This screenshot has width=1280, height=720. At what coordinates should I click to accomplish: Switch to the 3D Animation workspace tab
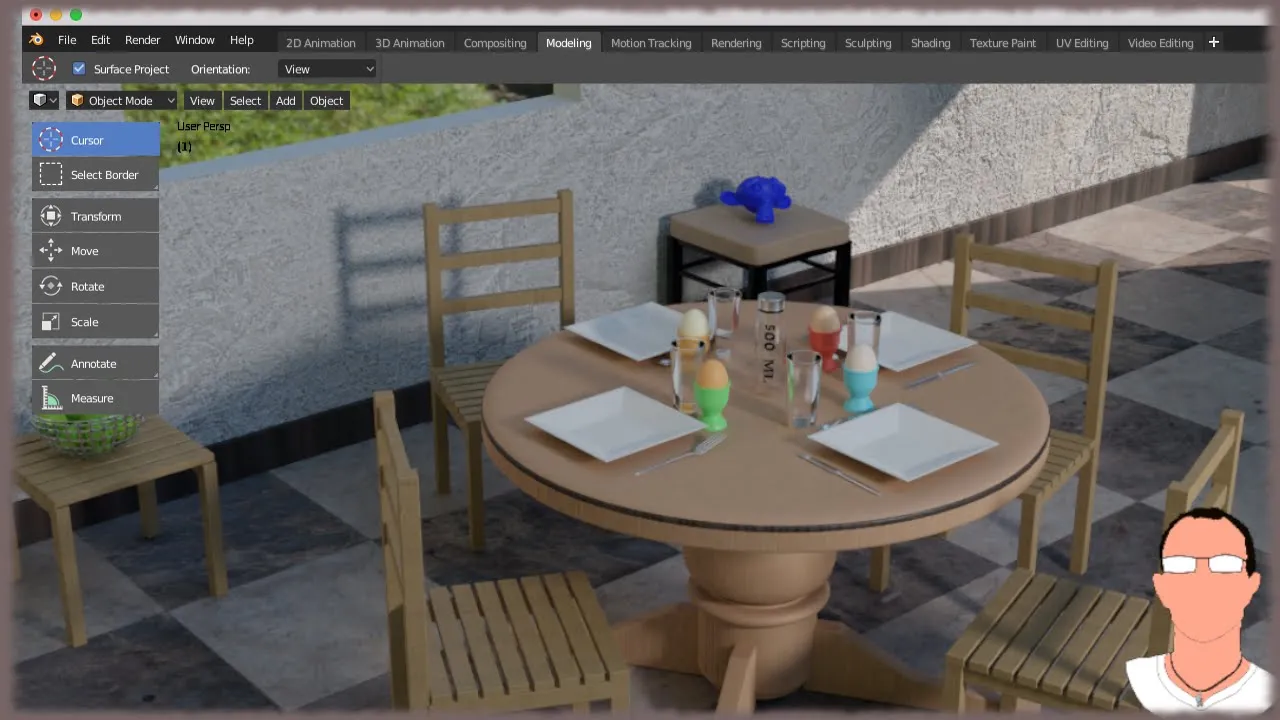(410, 43)
